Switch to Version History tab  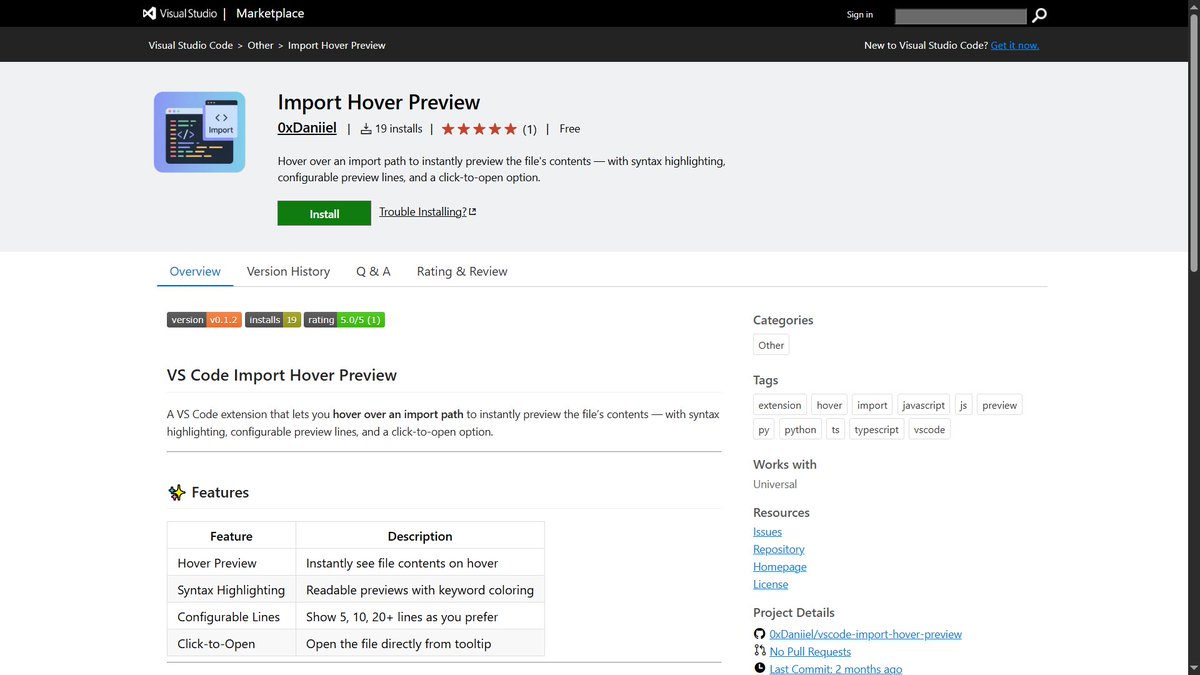288,271
